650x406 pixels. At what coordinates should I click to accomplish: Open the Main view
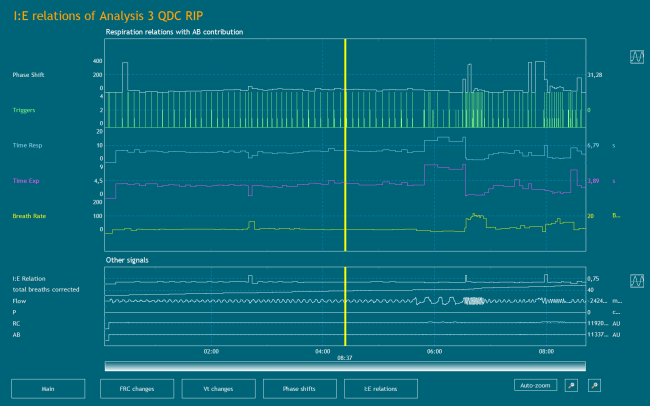(47, 387)
